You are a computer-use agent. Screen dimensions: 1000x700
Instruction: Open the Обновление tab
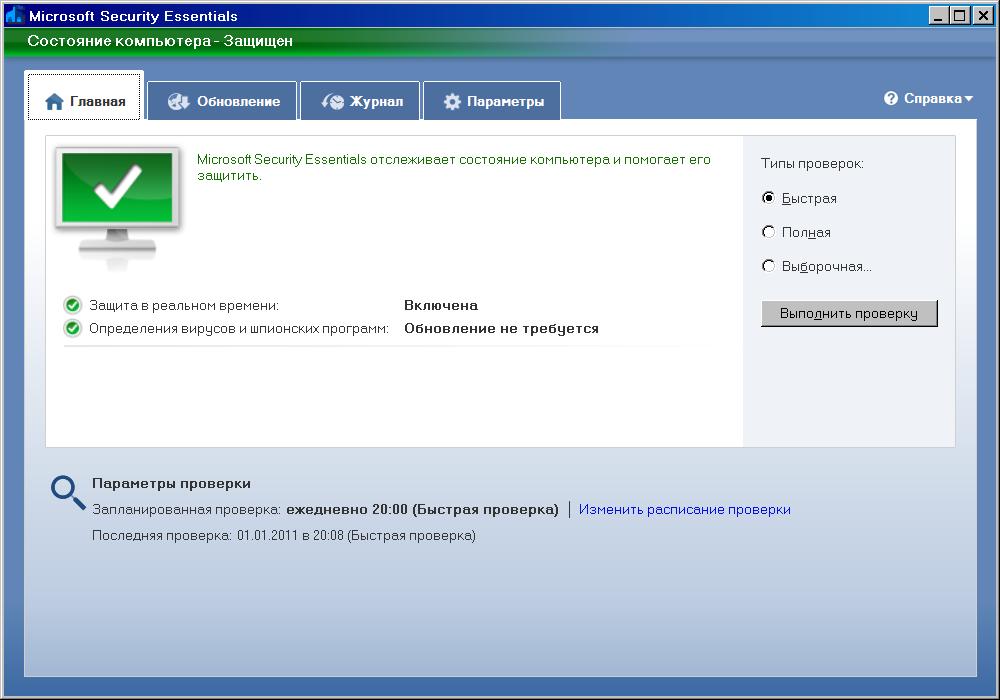[x=222, y=101]
